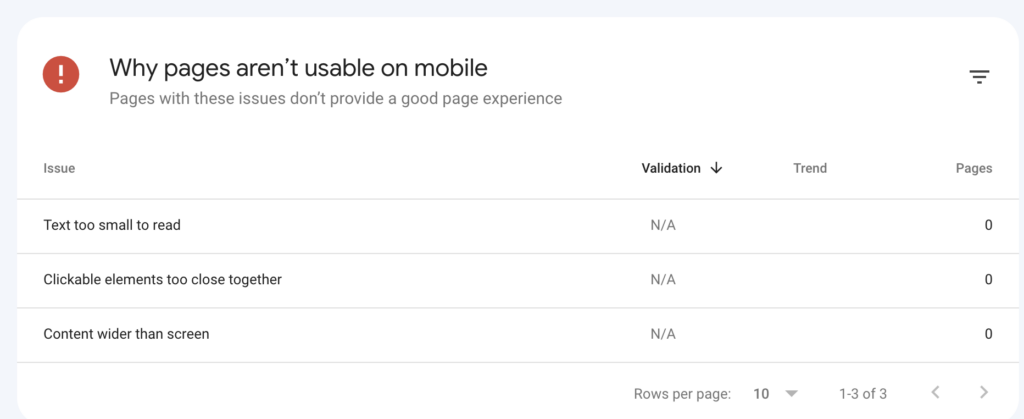Select the rows per page value 10

coord(761,393)
